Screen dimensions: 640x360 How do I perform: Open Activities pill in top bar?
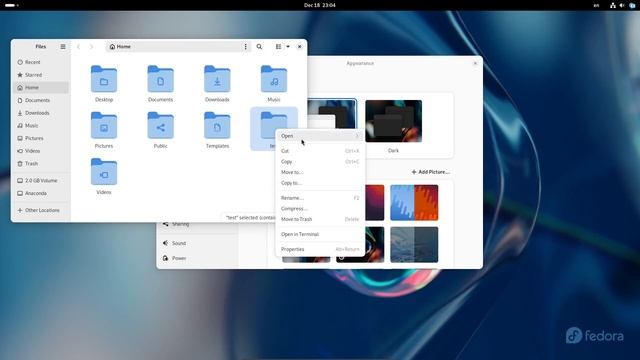click(11, 5)
